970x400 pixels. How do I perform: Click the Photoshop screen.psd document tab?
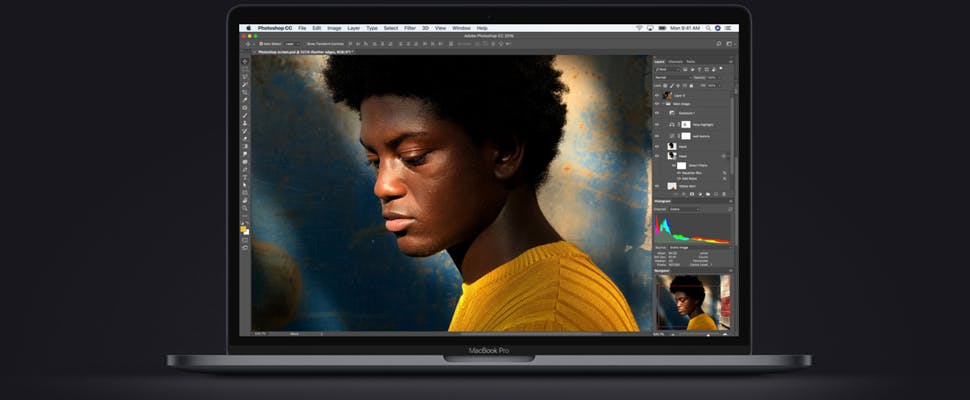[x=306, y=53]
